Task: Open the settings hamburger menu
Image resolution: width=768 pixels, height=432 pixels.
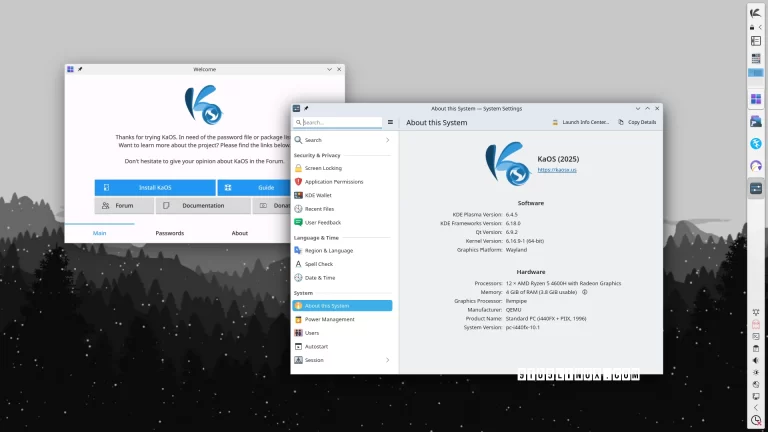Action: tap(390, 122)
